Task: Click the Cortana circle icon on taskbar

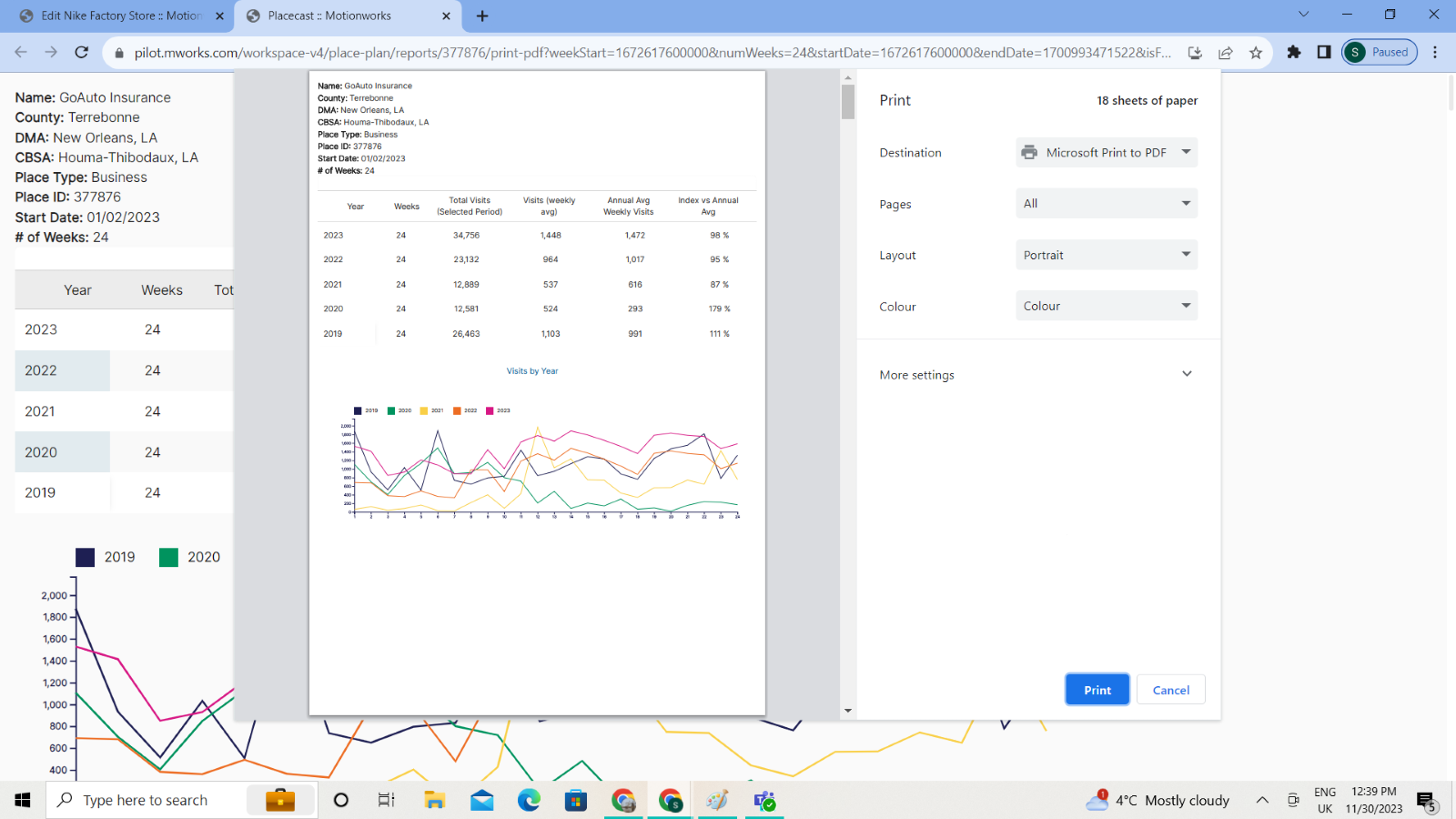Action: [341, 800]
